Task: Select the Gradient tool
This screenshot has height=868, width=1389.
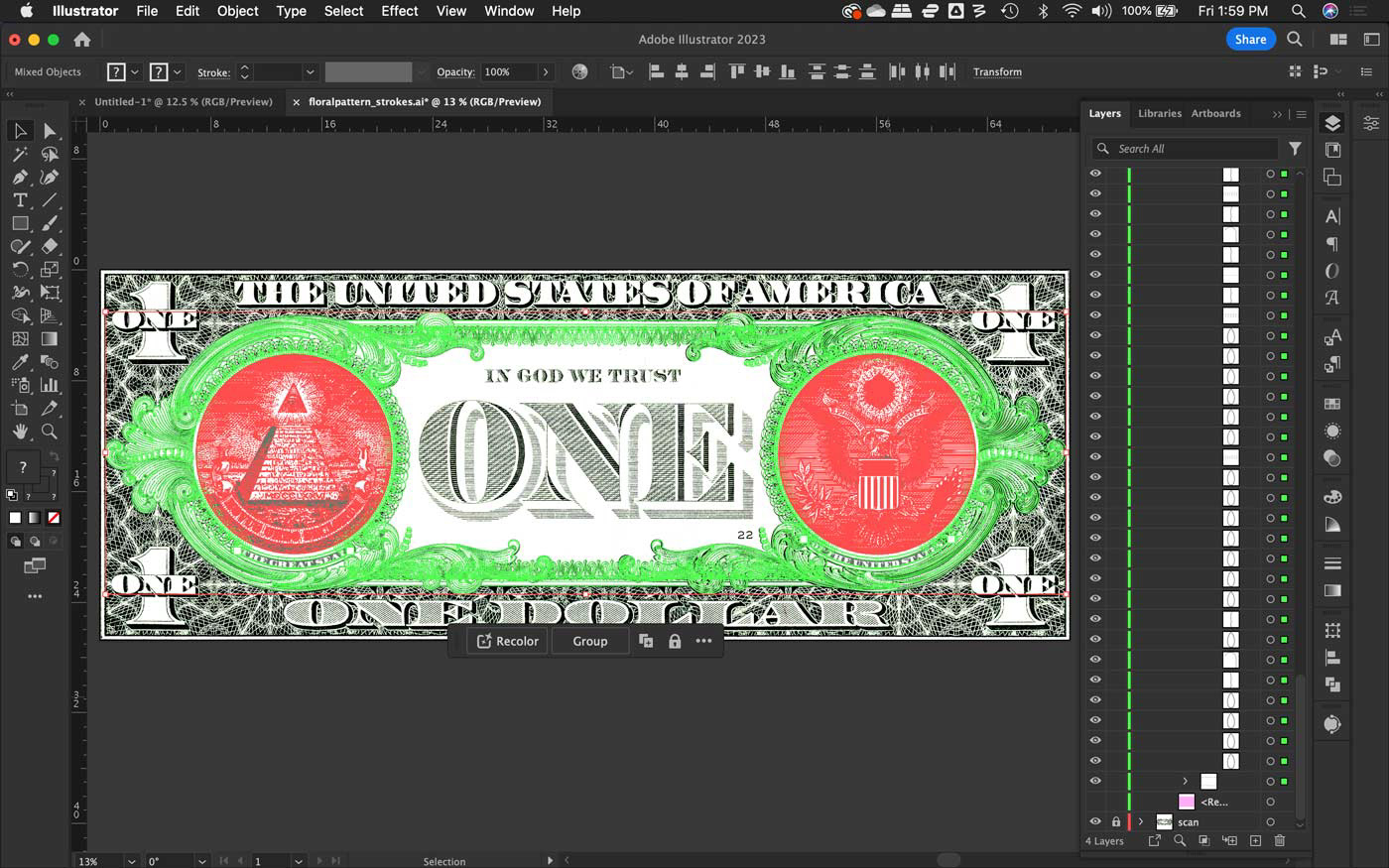Action: pos(50,338)
